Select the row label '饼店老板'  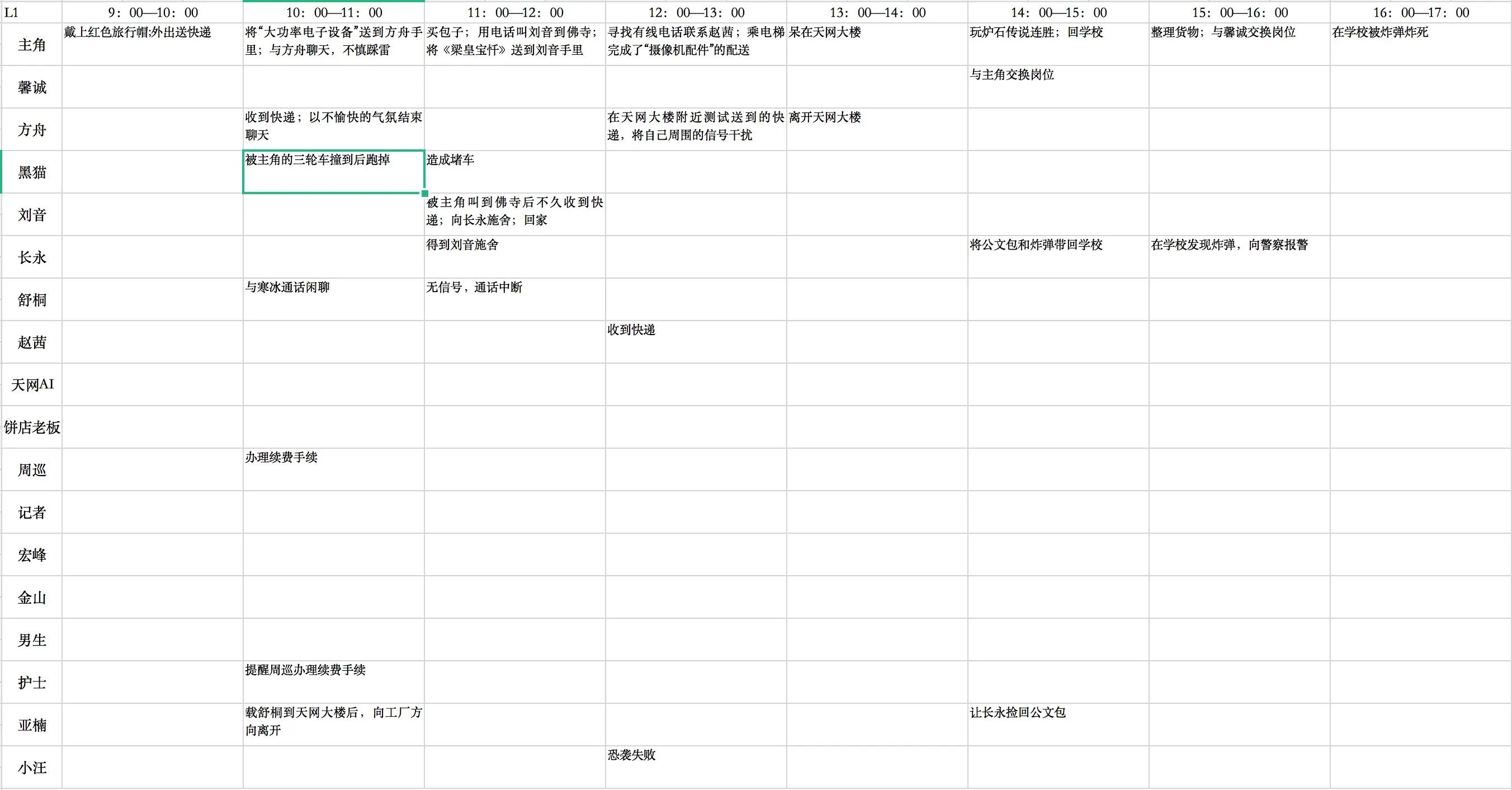pos(32,427)
